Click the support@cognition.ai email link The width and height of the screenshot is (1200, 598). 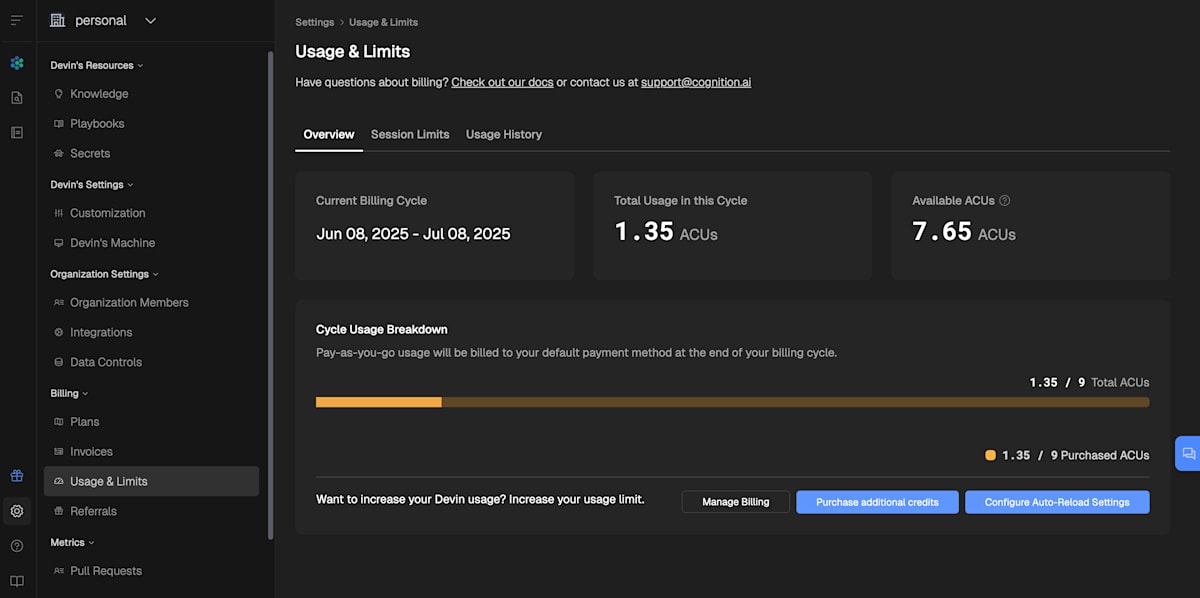click(x=696, y=82)
